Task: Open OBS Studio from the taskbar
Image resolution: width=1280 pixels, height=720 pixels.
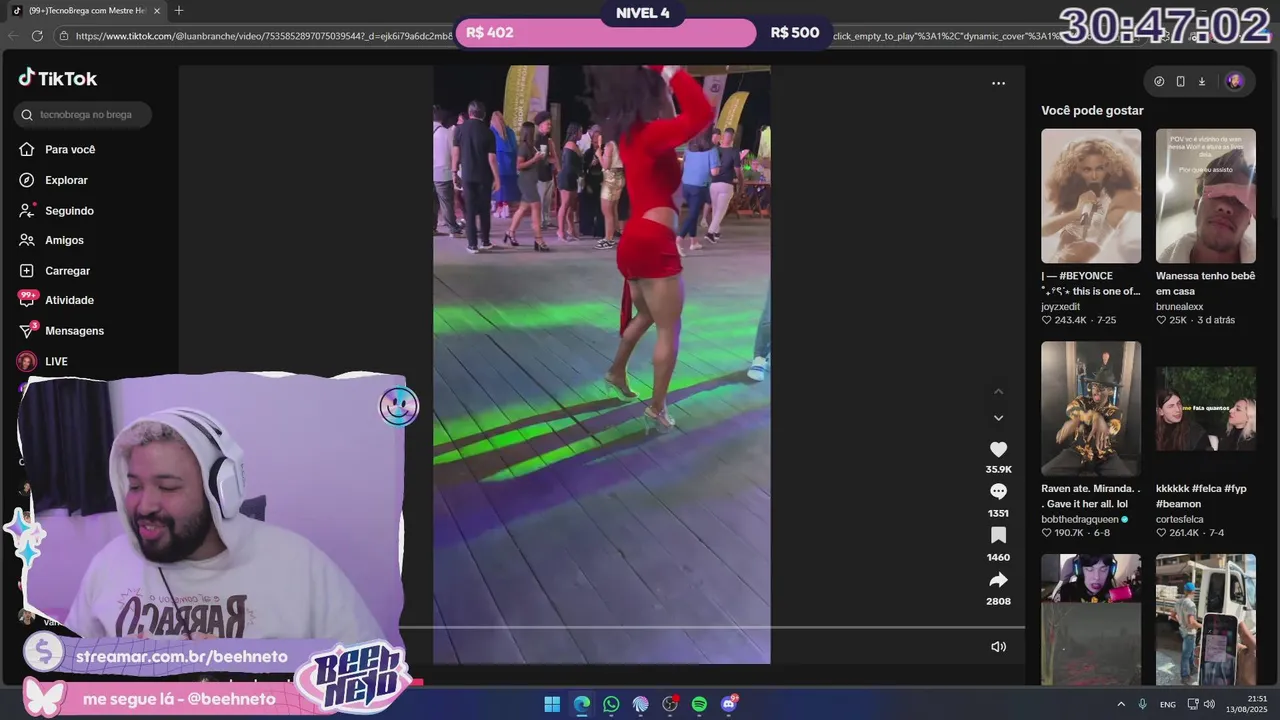Action: pyautogui.click(x=670, y=704)
